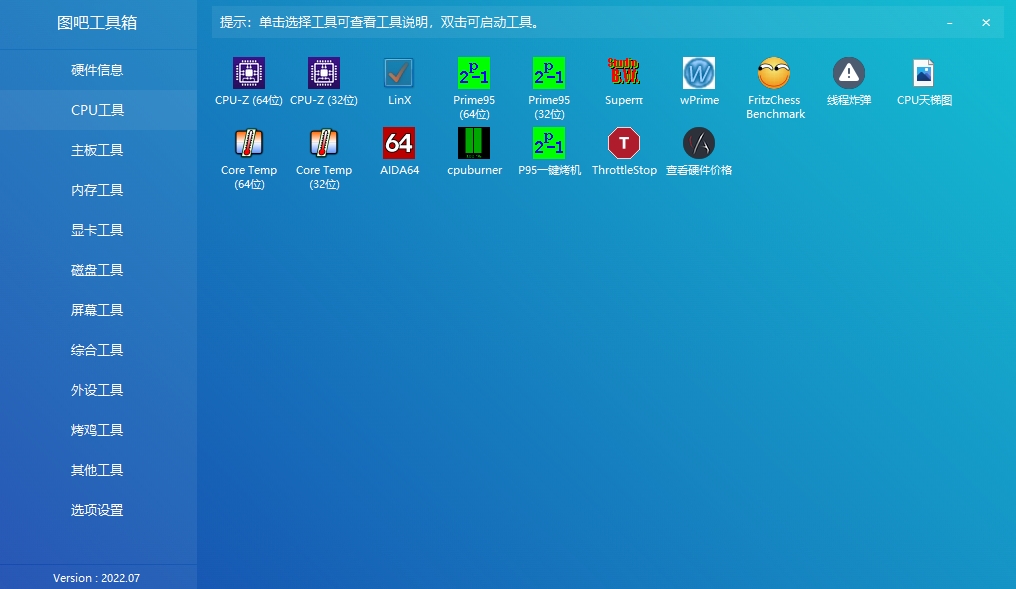Select the Core Temp (64位) icon
Screen dimensions: 1016x589
coord(249,143)
